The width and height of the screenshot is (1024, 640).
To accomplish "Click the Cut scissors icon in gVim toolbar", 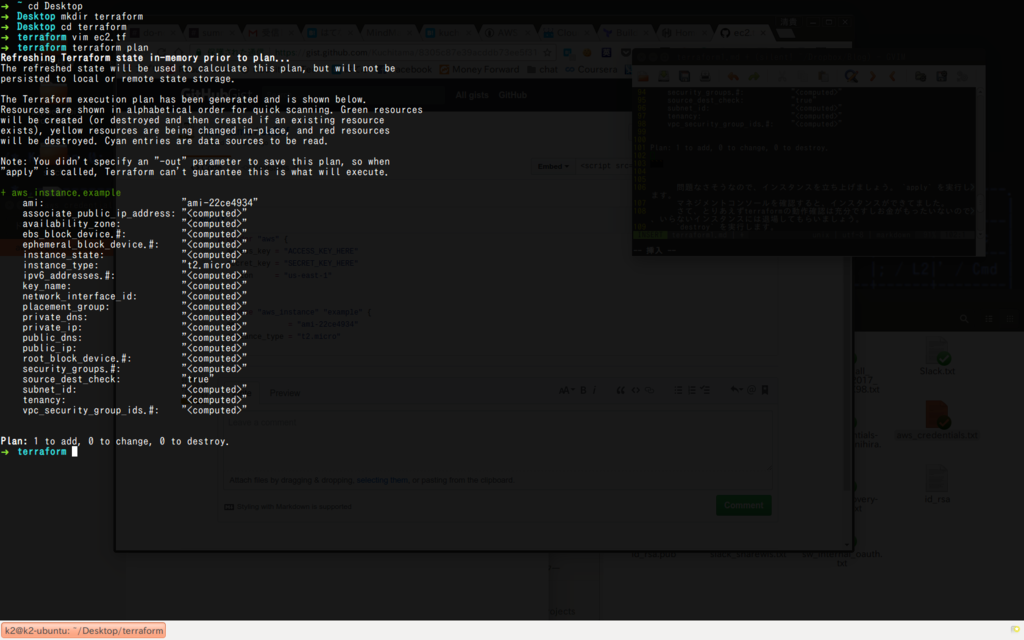I will [x=782, y=76].
